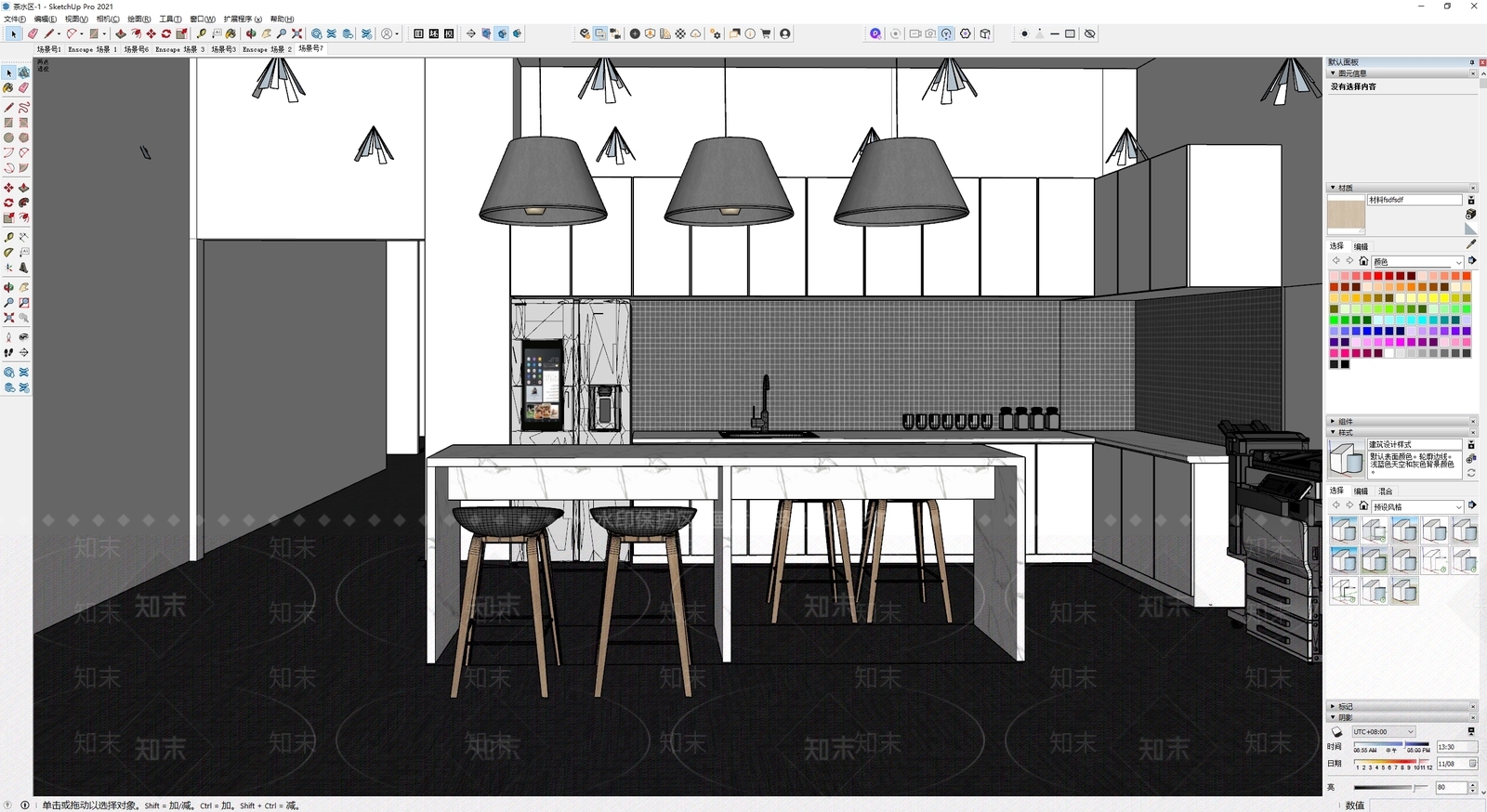Viewport: 1487px width, 812px height.
Task: Toggle show/hide shadows button in Shadows panel
Action: click(1336, 731)
